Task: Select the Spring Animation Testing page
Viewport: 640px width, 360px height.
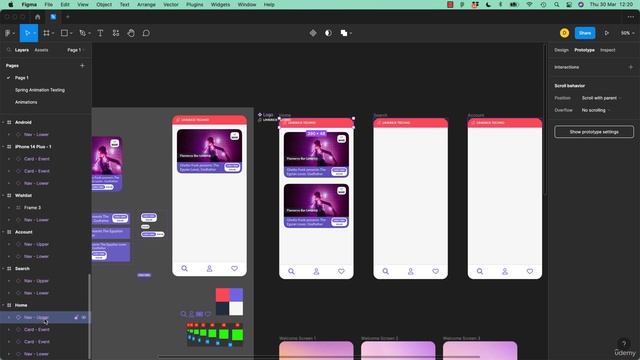Action: tap(40, 90)
